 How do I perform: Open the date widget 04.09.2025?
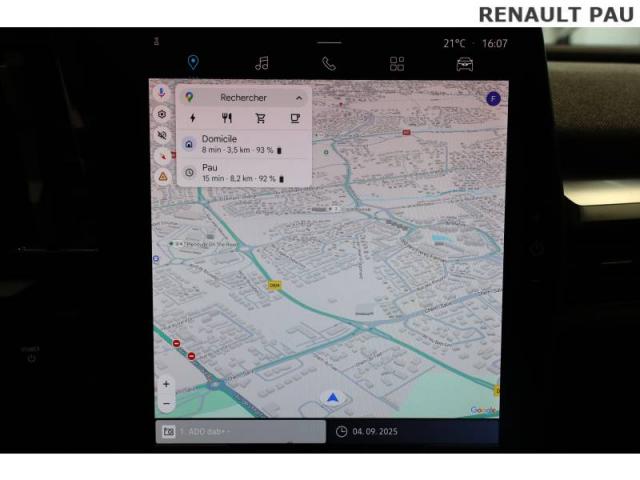(413, 431)
